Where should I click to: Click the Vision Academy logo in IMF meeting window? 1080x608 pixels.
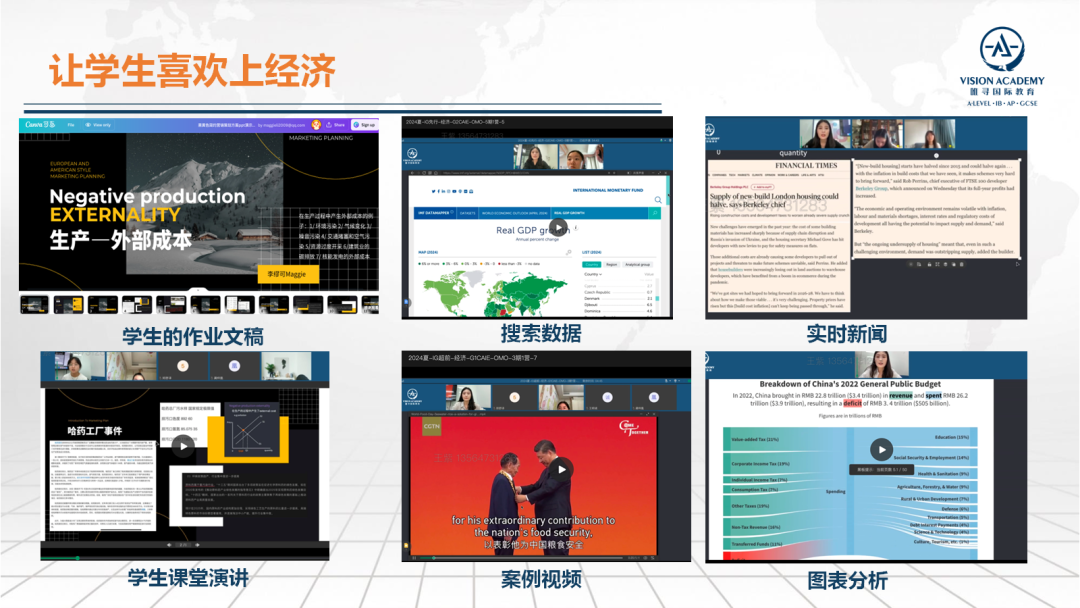[x=412, y=156]
